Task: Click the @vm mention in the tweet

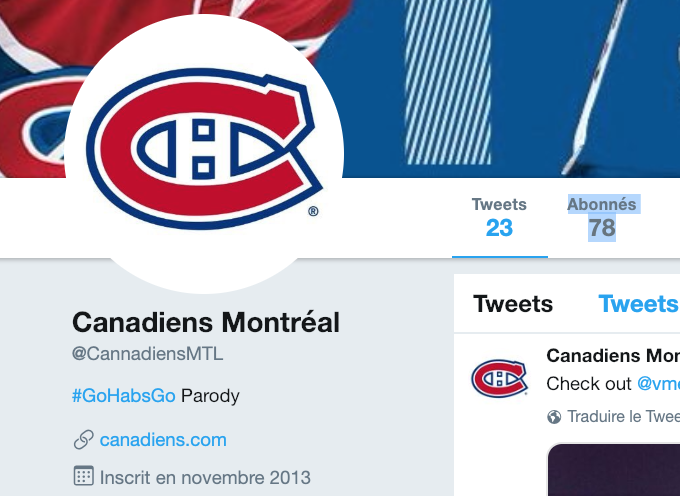Action: click(658, 383)
